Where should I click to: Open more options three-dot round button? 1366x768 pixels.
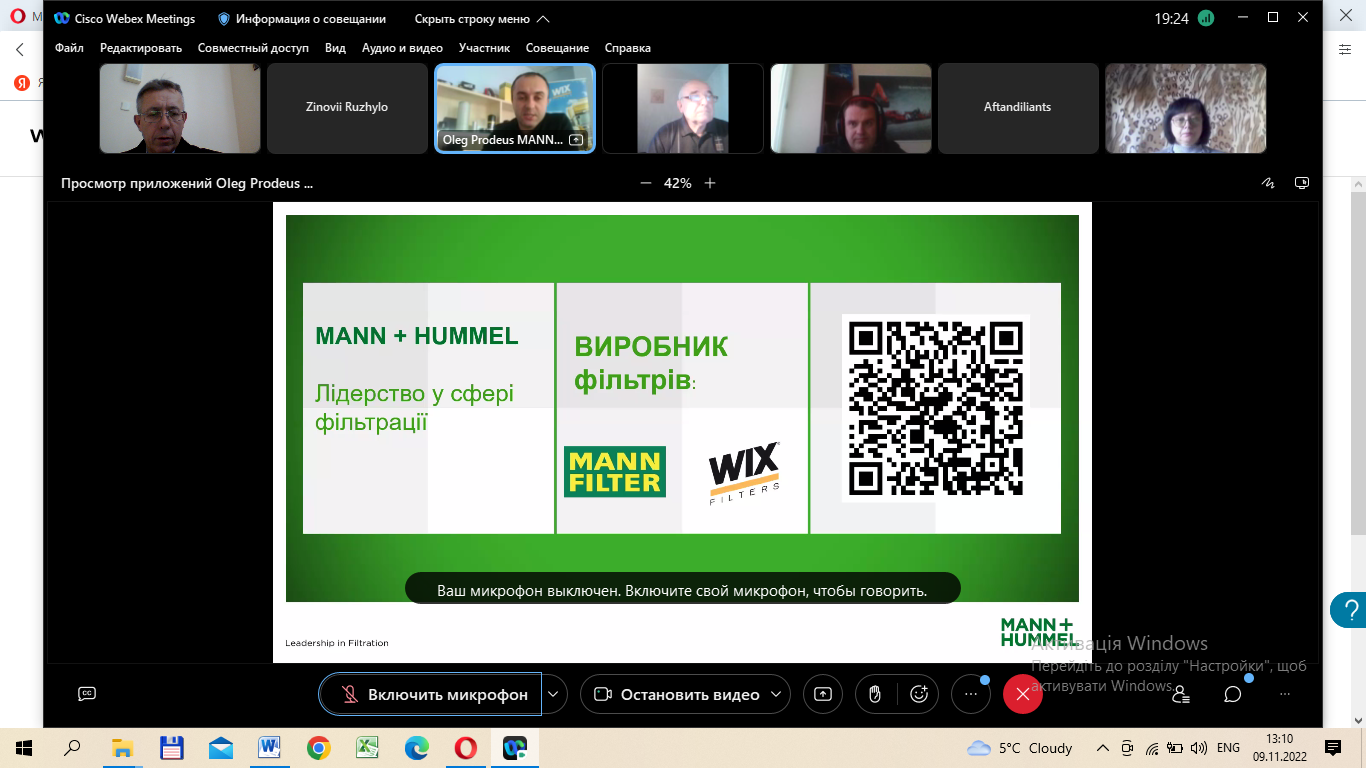coord(970,694)
